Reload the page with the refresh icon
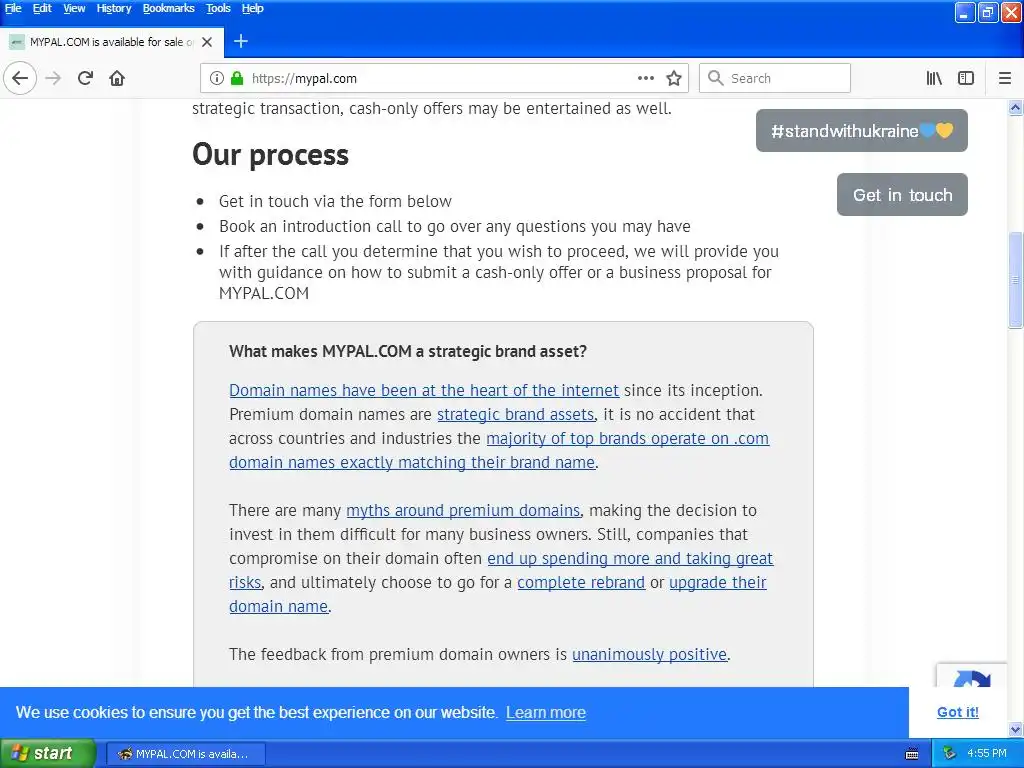Screen dimensions: 1024x768 pos(85,78)
